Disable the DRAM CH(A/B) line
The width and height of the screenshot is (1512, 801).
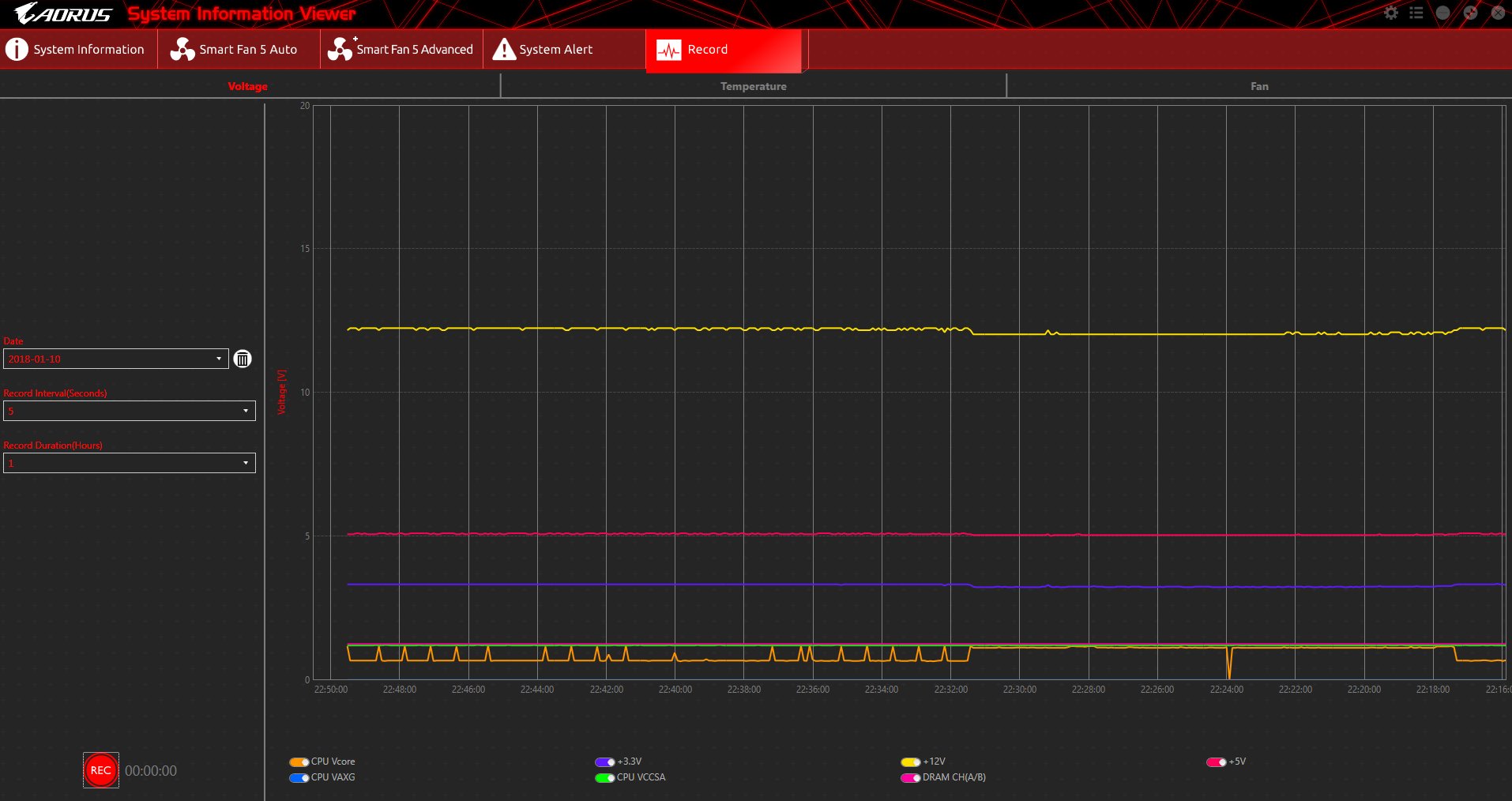[910, 778]
